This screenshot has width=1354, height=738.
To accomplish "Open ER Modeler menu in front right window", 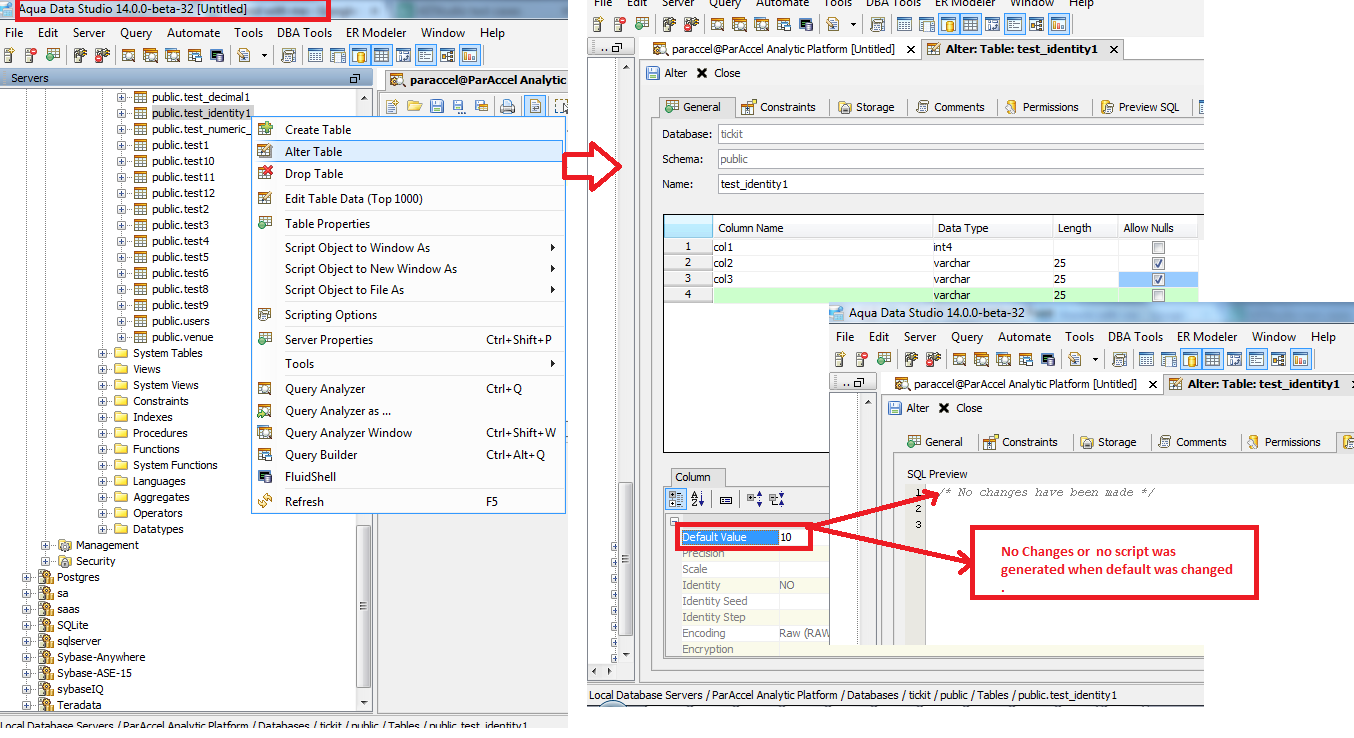I will (x=1205, y=337).
